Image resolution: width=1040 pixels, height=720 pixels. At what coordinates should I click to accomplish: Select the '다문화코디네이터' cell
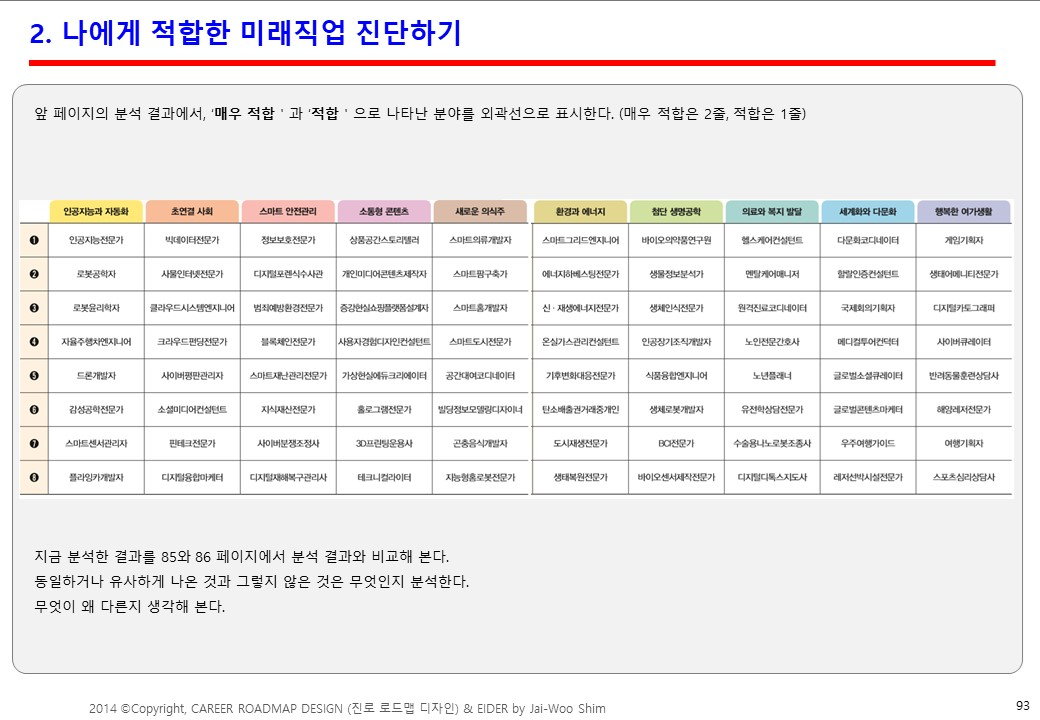pos(868,240)
